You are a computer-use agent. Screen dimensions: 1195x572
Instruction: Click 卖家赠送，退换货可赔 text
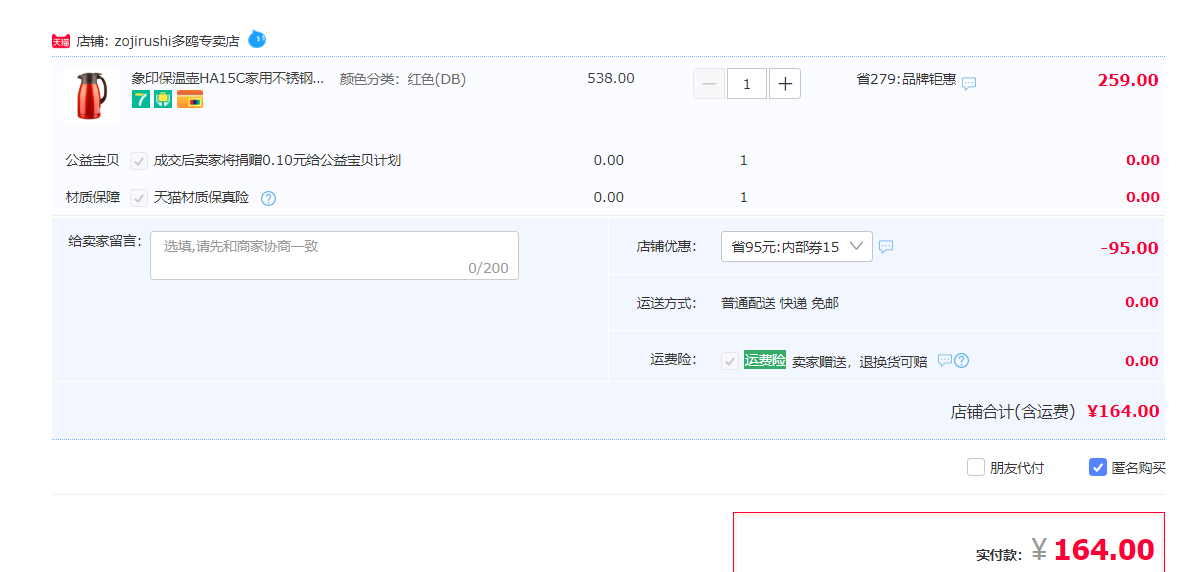click(x=860, y=362)
